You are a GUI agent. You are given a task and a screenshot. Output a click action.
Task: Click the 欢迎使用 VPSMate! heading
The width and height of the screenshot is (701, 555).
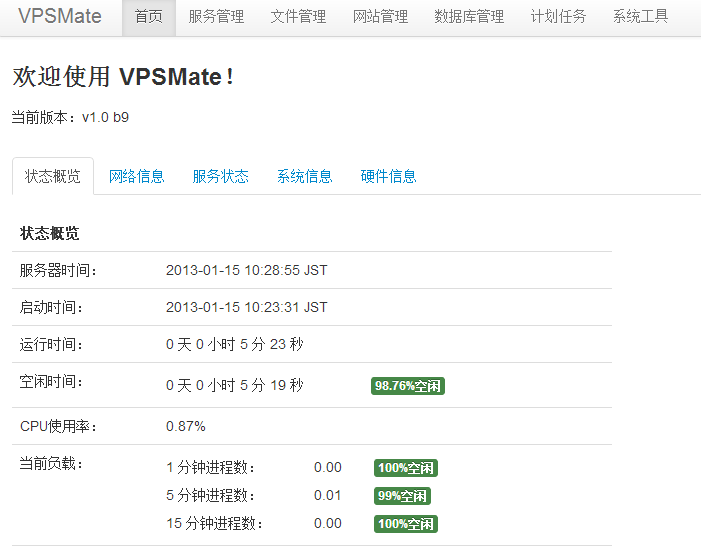point(123,76)
